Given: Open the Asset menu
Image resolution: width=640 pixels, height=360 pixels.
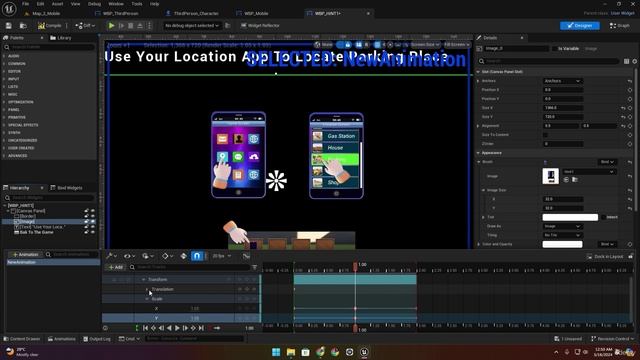Looking at the screenshot, I should [57, 4].
